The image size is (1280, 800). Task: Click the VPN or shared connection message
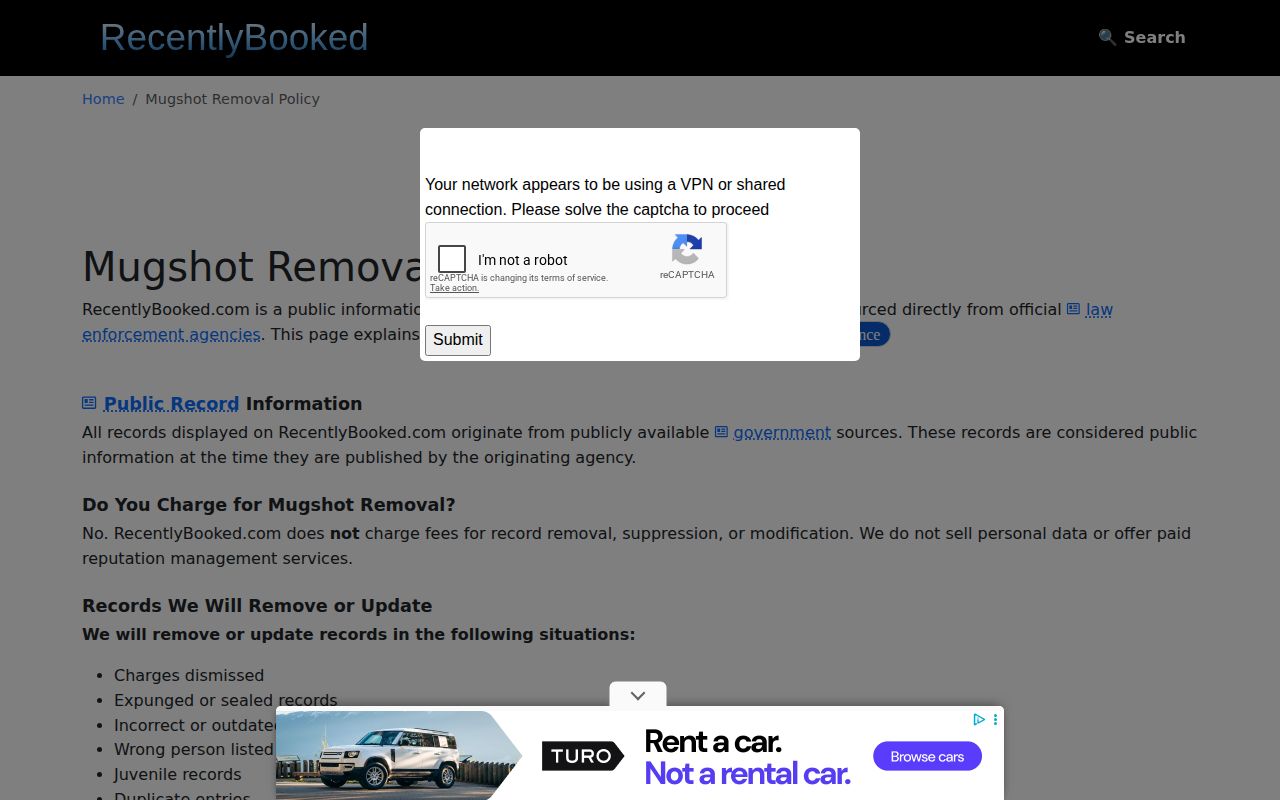(x=605, y=197)
